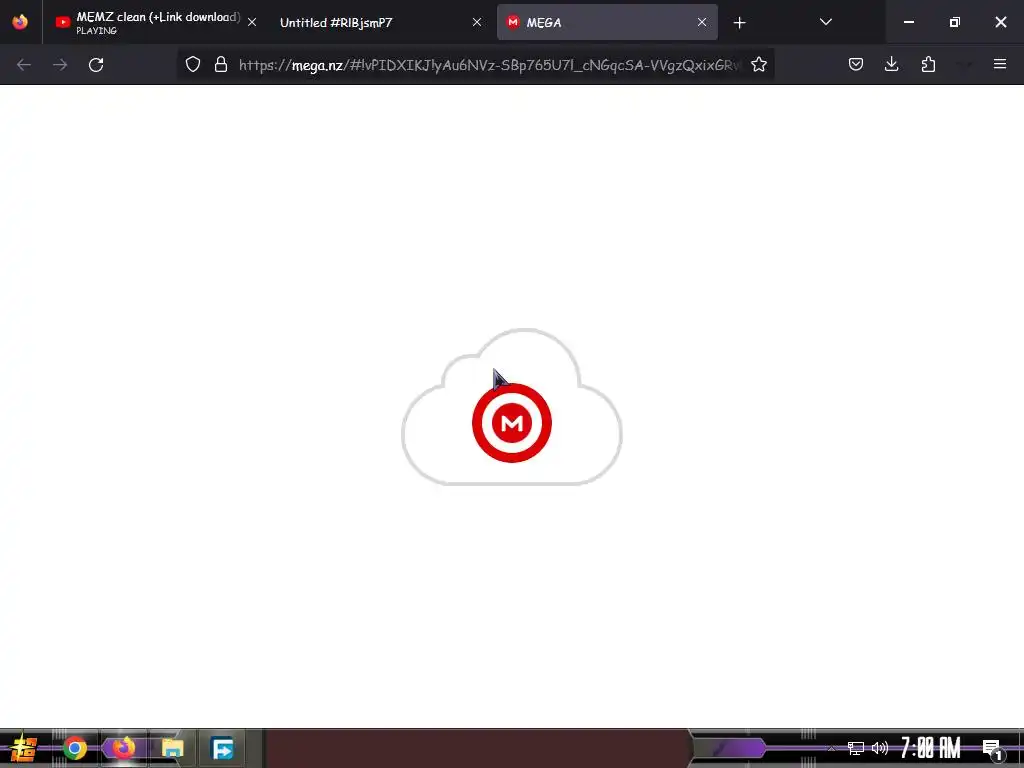Image resolution: width=1024 pixels, height=768 pixels.
Task: Switch to the MEMZ clean YouTube tab
Action: tap(157, 22)
